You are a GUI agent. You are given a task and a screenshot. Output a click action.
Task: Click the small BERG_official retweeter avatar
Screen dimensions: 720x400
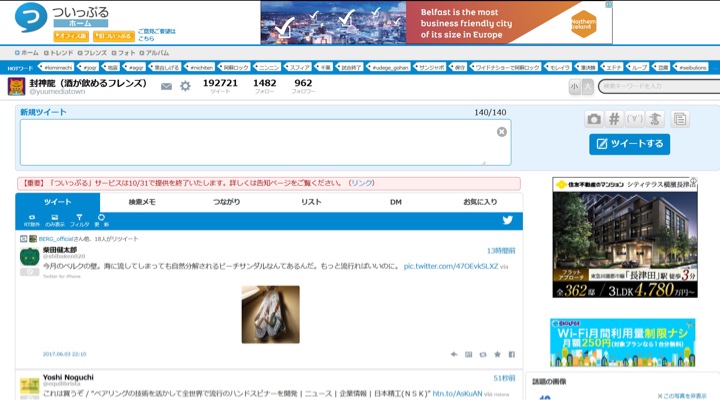point(33,239)
